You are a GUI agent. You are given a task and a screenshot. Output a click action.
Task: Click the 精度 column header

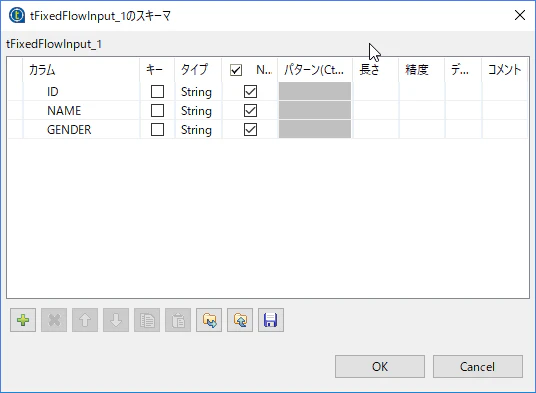421,70
